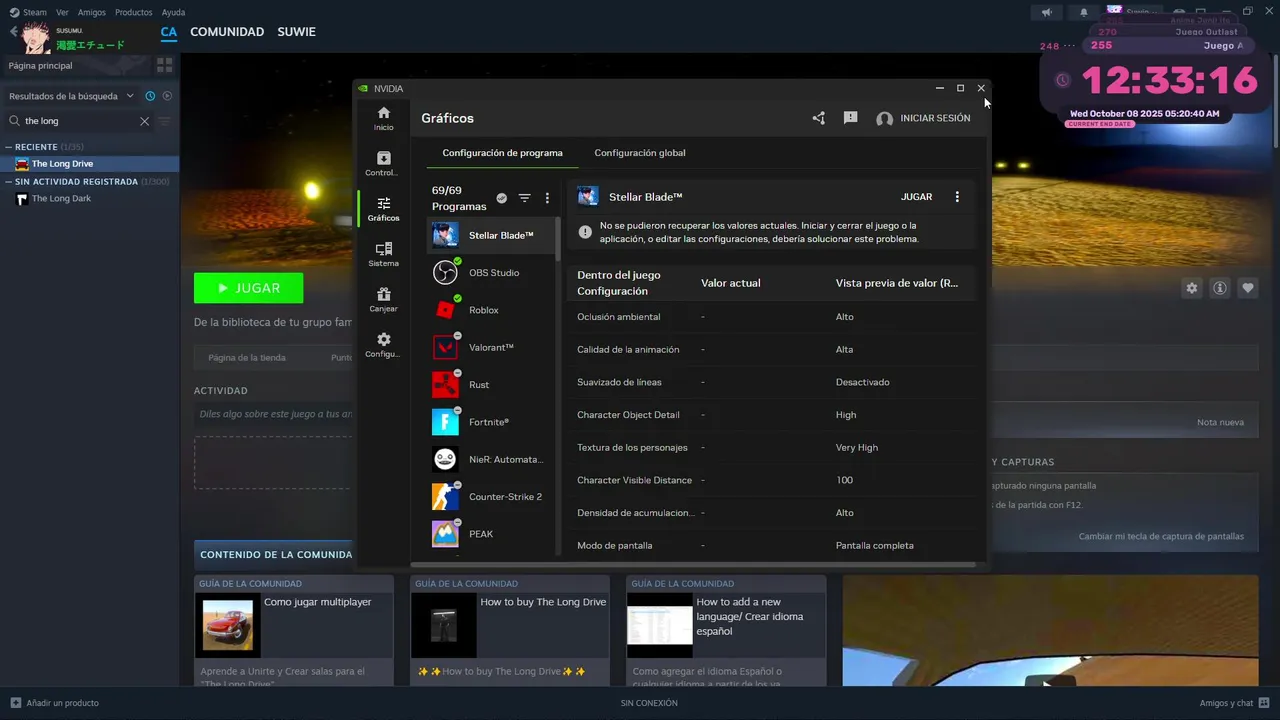Switch to the Configuración de programa tab
Viewport: 1280px width, 720px height.
pyautogui.click(x=502, y=153)
